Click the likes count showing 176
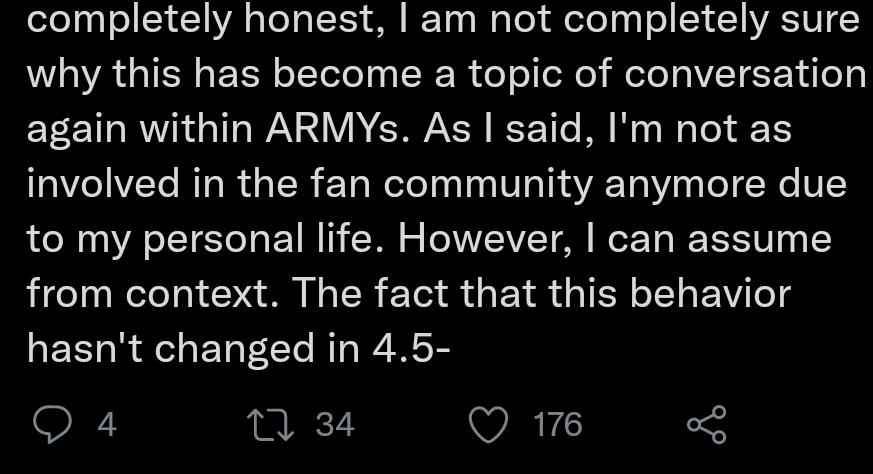873x474 pixels. pos(557,425)
